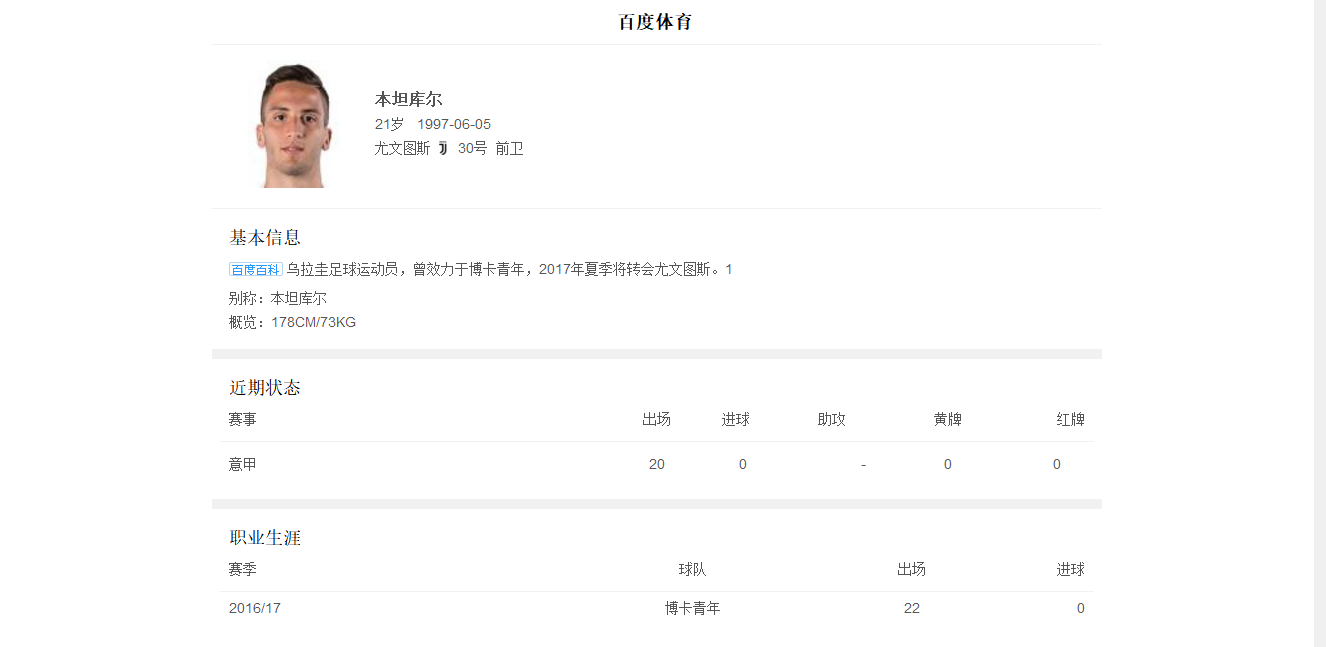Click the 红牌 column header
The height and width of the screenshot is (647, 1326).
click(x=1070, y=420)
